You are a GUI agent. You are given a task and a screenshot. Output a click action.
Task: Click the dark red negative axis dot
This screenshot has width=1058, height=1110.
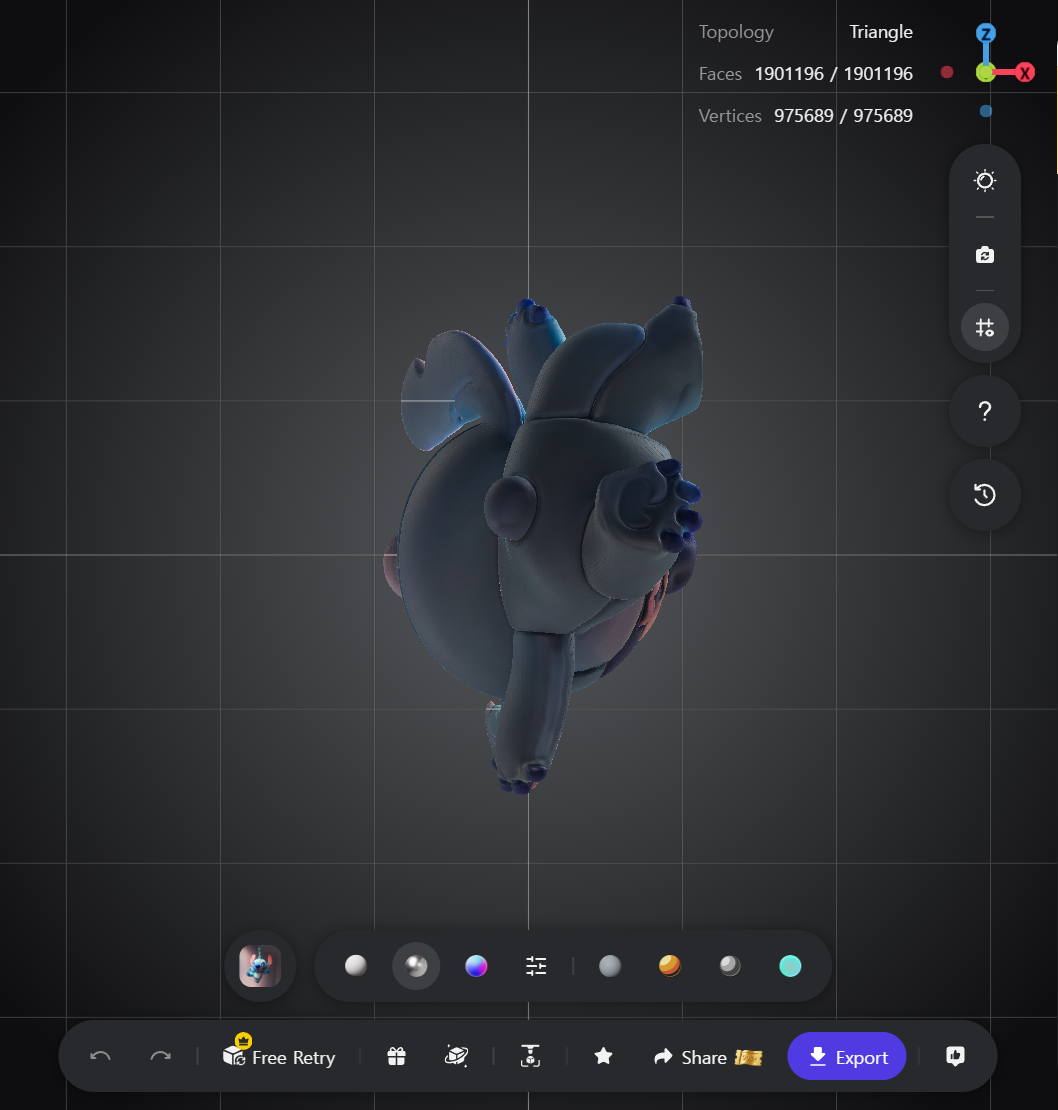[x=947, y=72]
